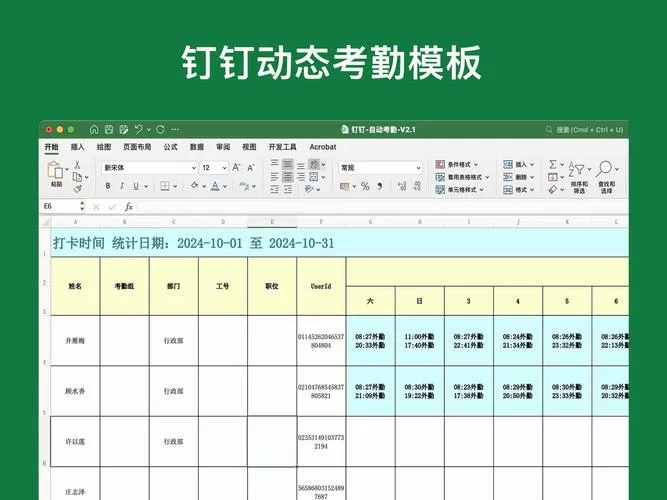Click the Borders icon
The width and height of the screenshot is (667, 500).
point(165,186)
